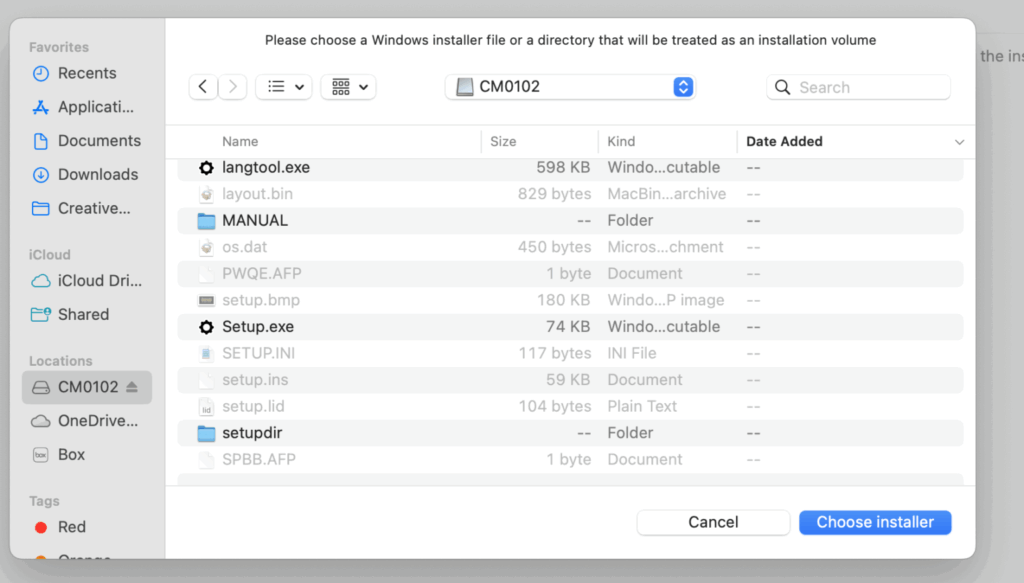Viewport: 1024px width, 583px height.
Task: Open the grid grouping dropdown
Action: (348, 87)
